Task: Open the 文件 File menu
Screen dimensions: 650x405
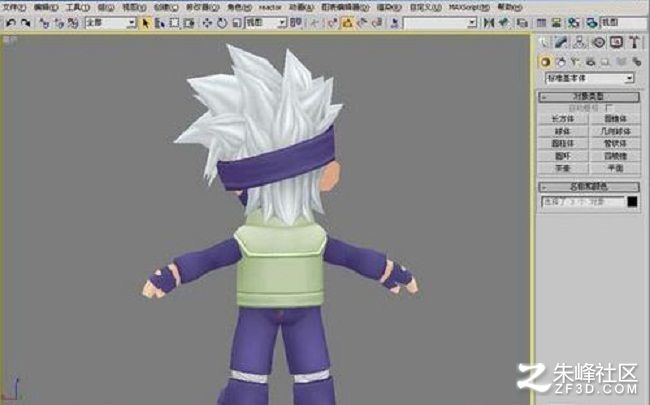Action: (x=15, y=7)
